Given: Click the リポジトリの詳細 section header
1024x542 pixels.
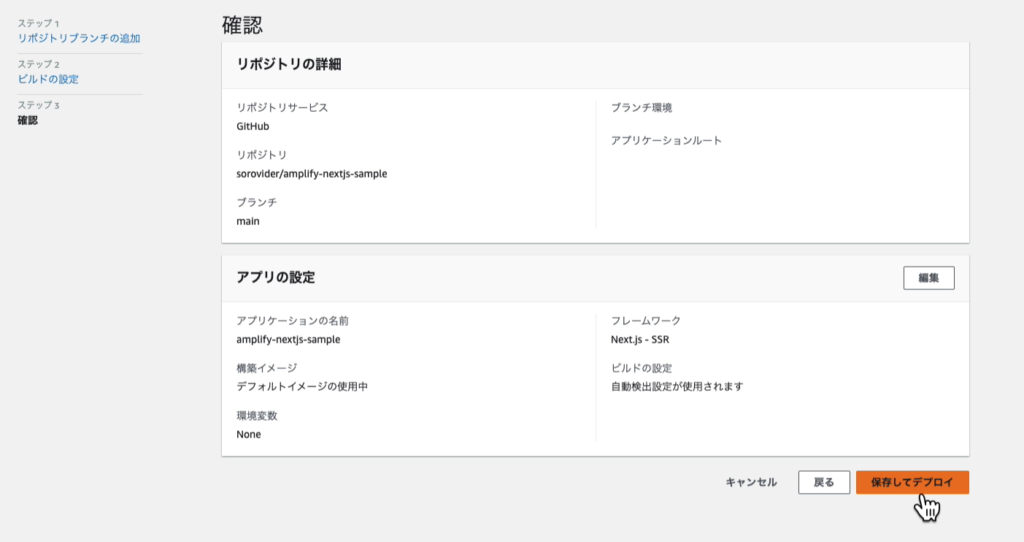Looking at the screenshot, I should tap(290, 64).
